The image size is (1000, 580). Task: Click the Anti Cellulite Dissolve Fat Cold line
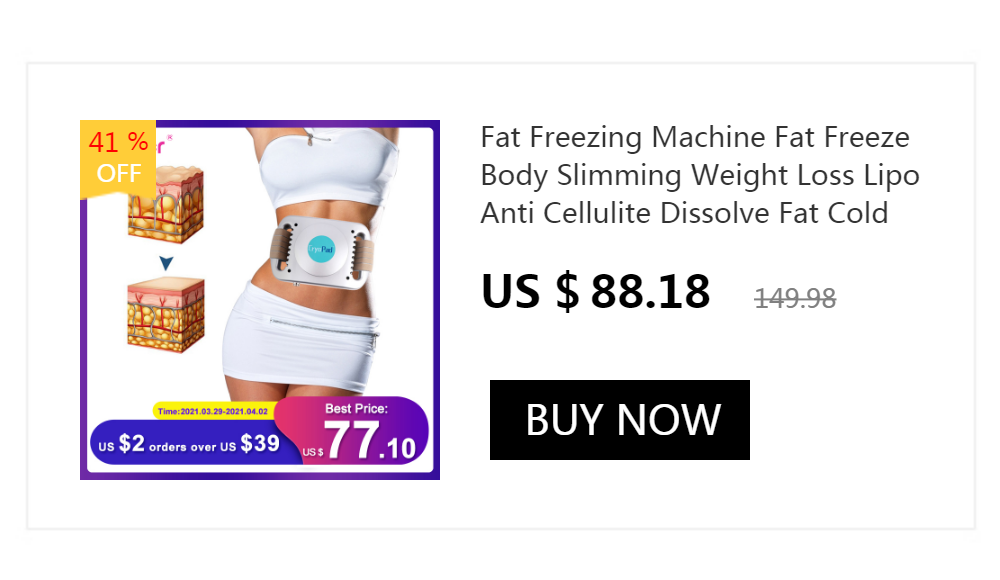(x=684, y=213)
